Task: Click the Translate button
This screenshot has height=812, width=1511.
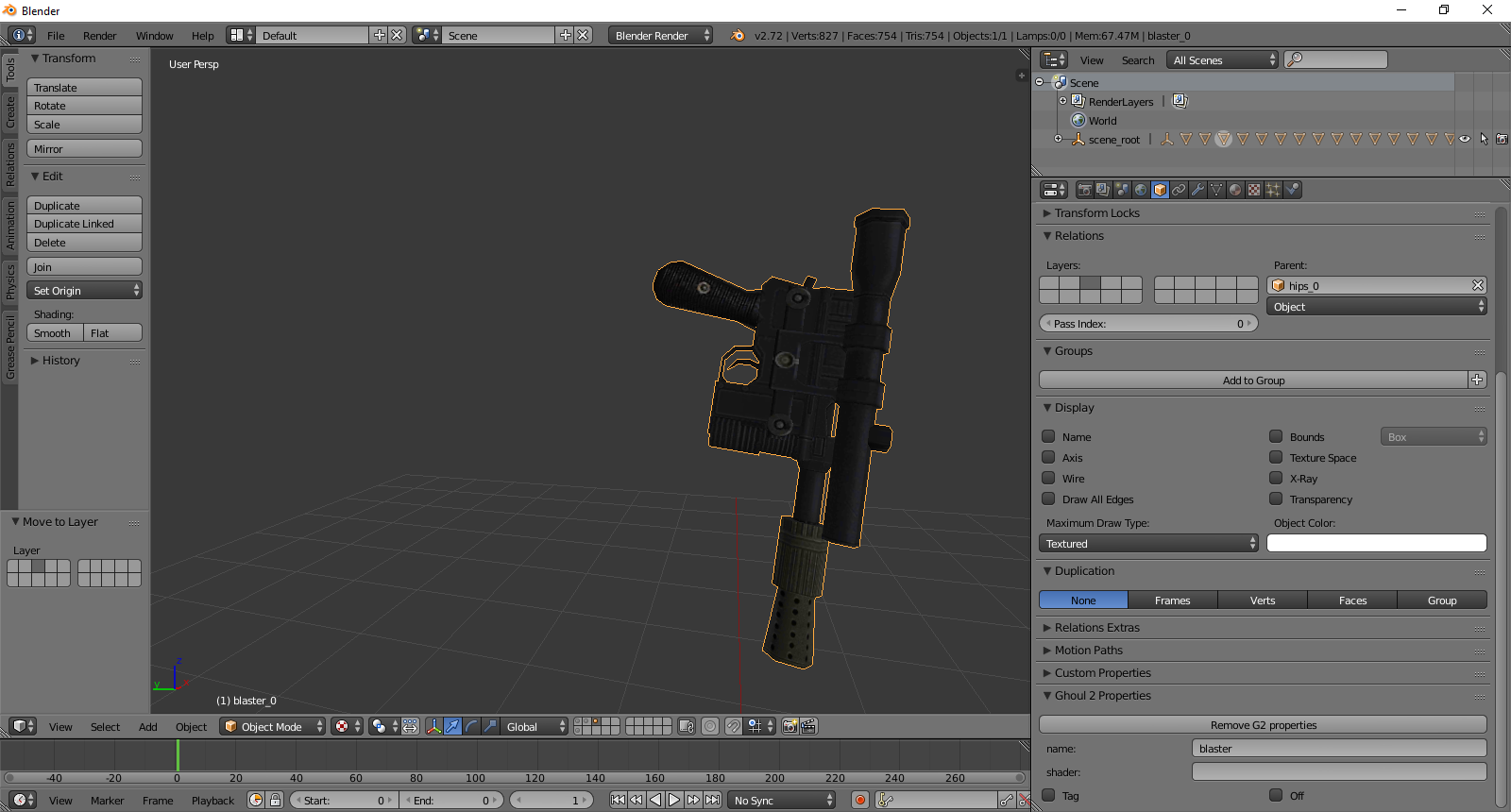Action: pyautogui.click(x=84, y=87)
